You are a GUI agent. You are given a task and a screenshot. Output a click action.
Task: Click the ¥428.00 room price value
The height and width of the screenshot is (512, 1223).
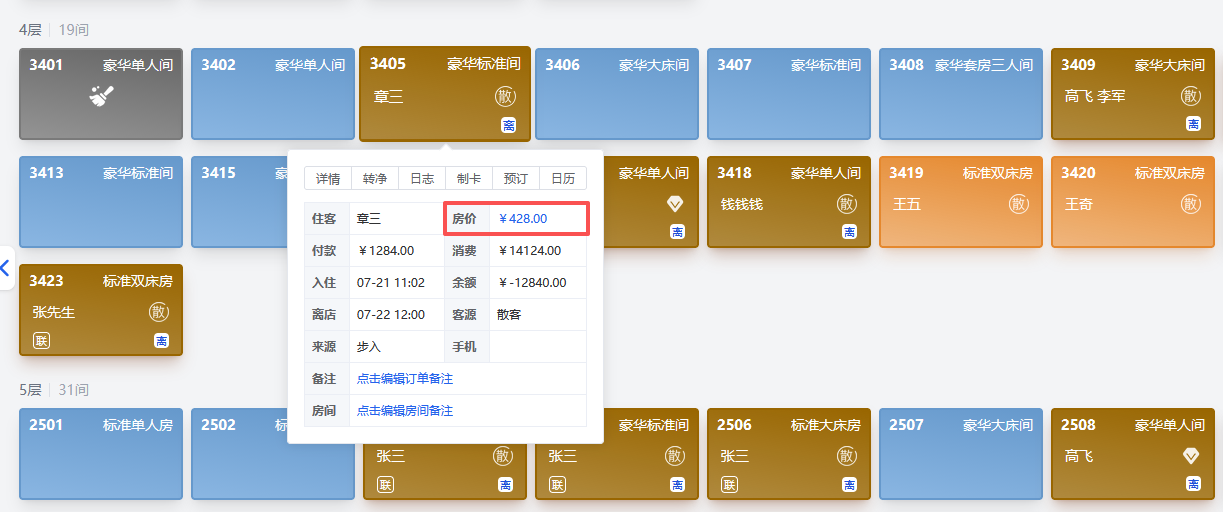tap(522, 219)
